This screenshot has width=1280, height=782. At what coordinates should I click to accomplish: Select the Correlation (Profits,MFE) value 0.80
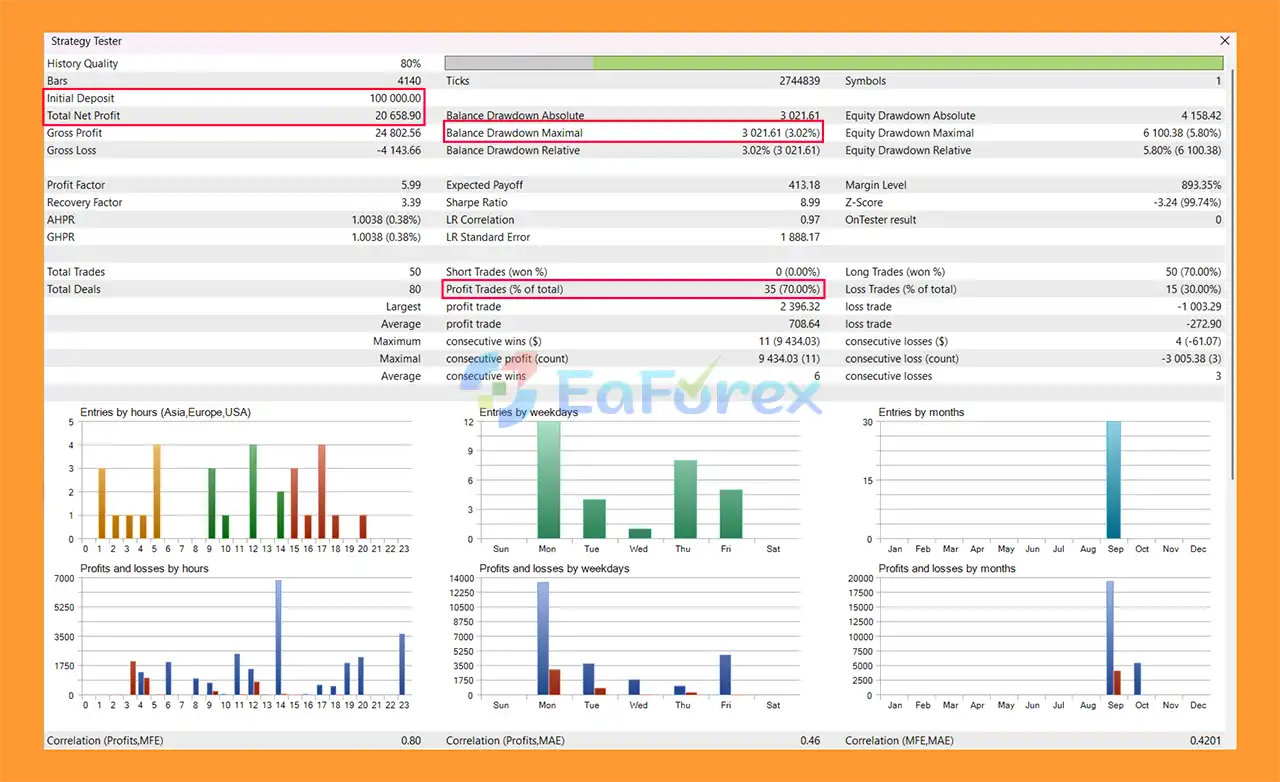click(410, 741)
